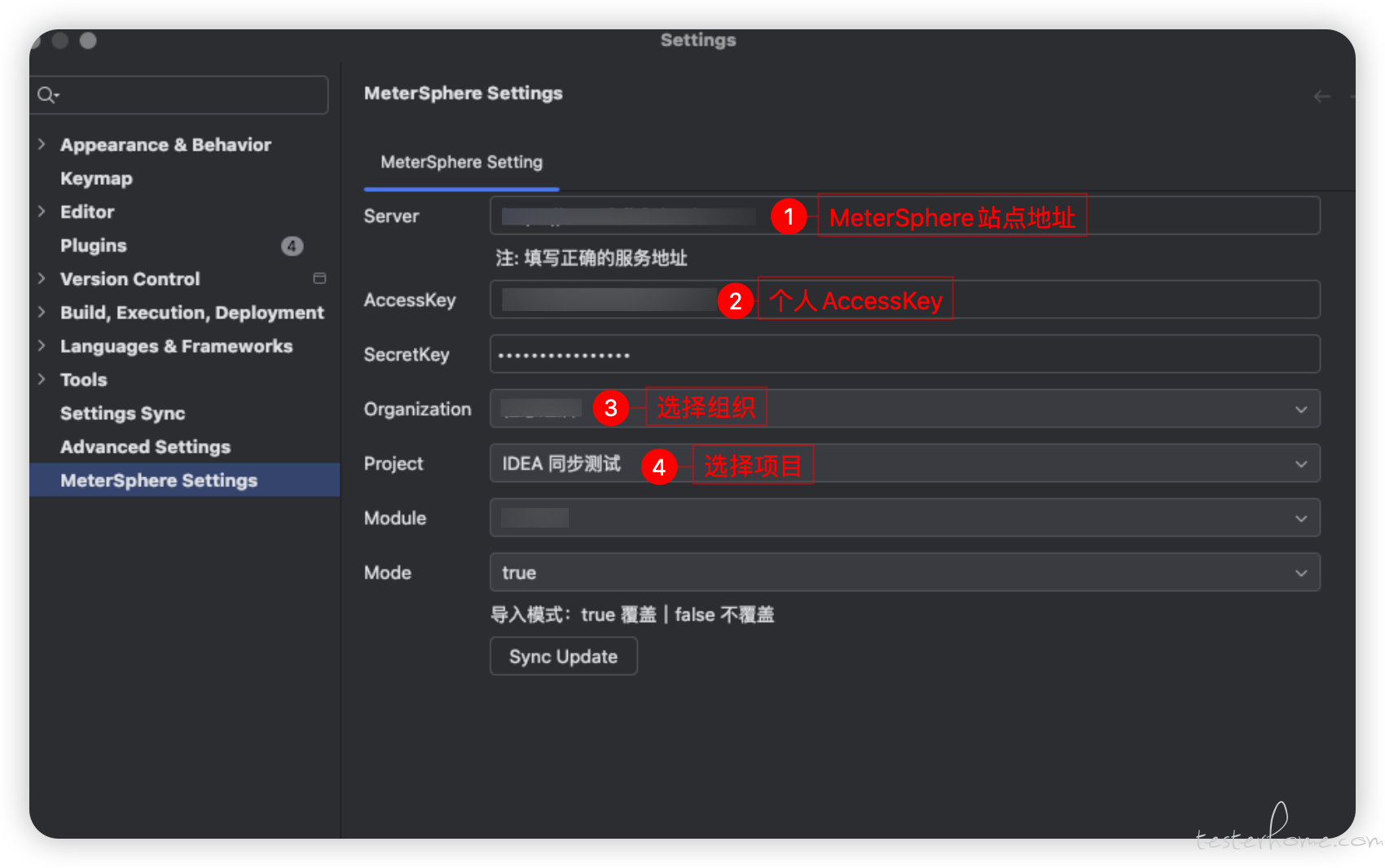
Task: Click the Server field label
Action: (391, 216)
